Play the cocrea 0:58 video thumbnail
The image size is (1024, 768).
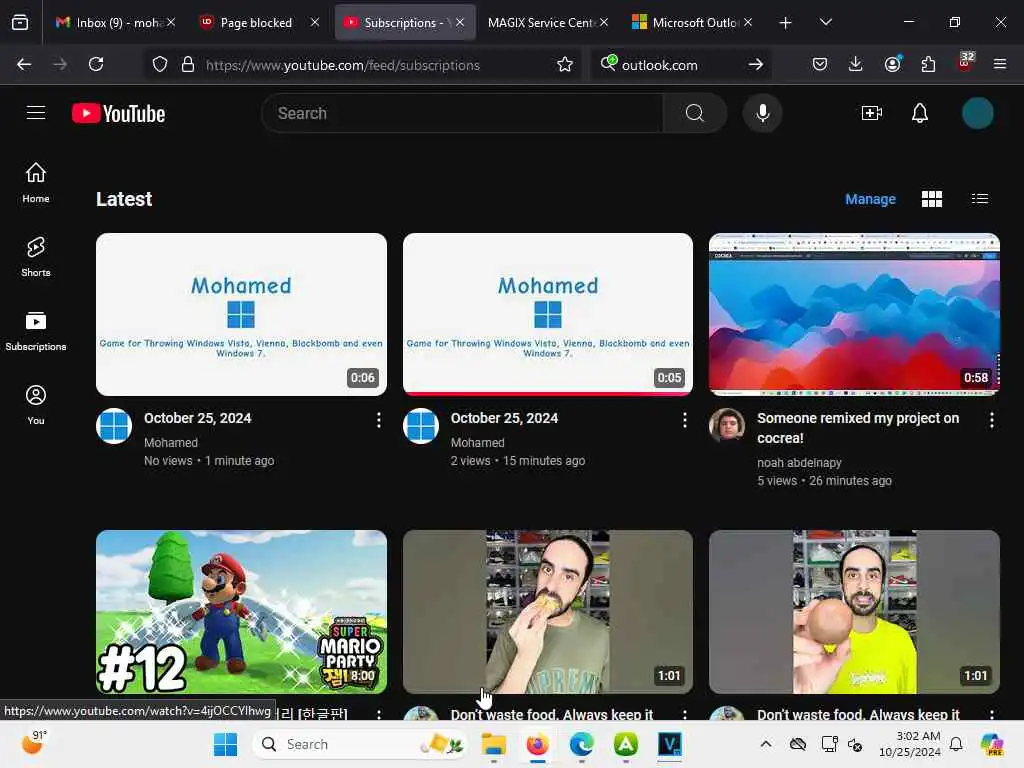point(854,314)
